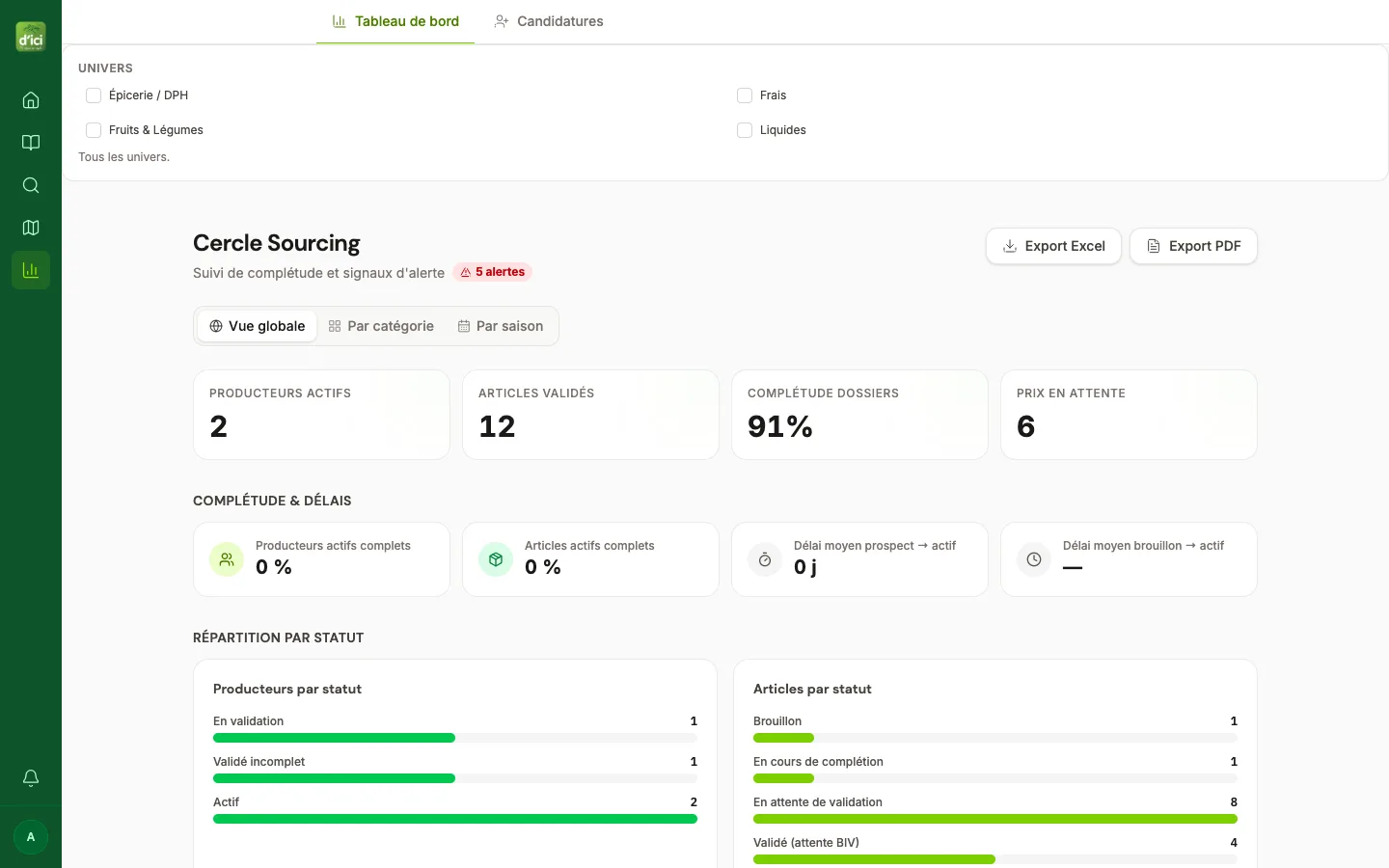
Task: Click the Validé (attente BIV) progress bar
Action: 995,859
